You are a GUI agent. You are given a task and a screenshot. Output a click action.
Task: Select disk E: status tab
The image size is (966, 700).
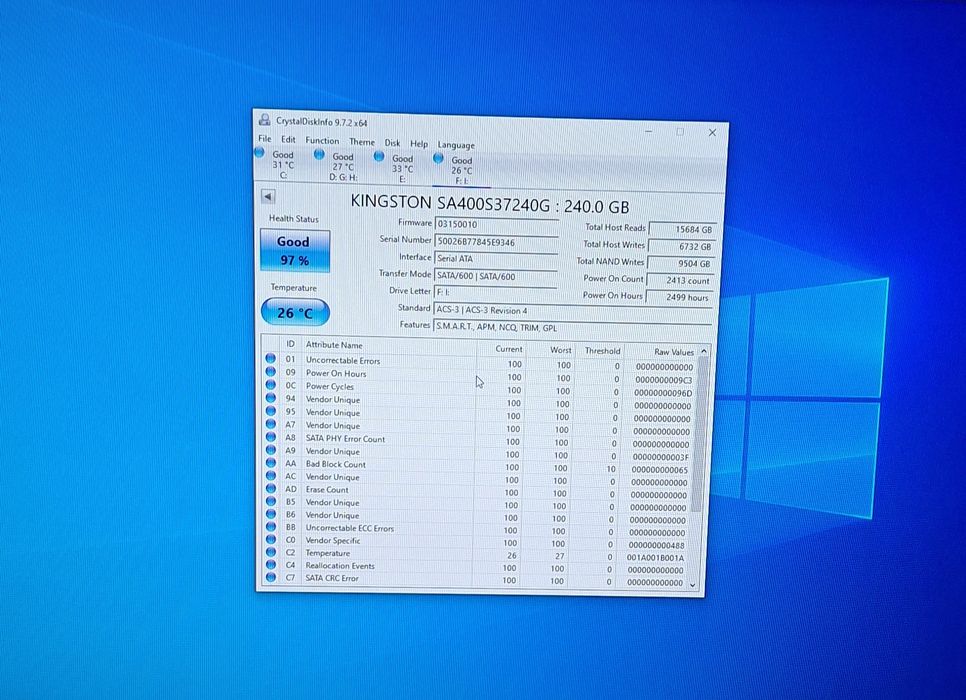coord(396,168)
